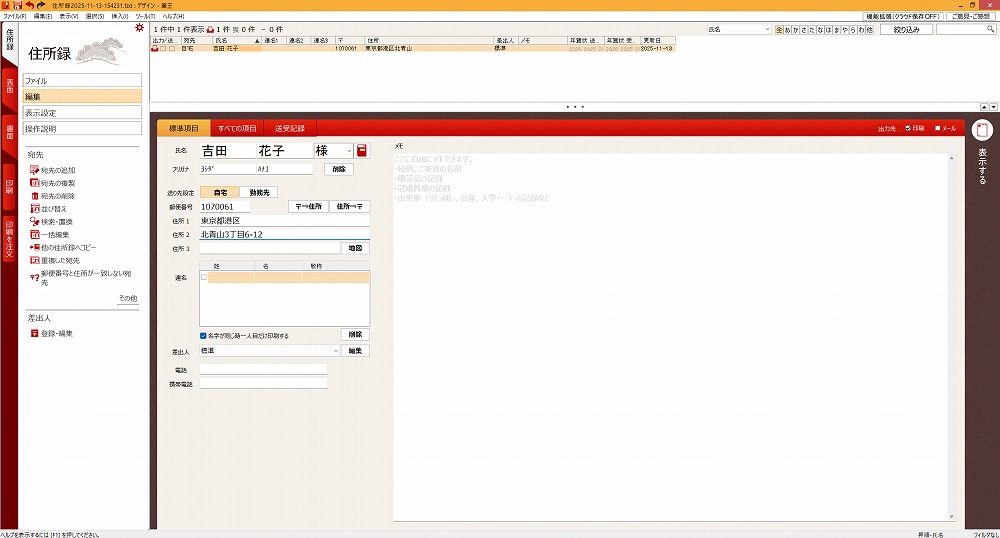Click the gear settings icon above list

139,27
